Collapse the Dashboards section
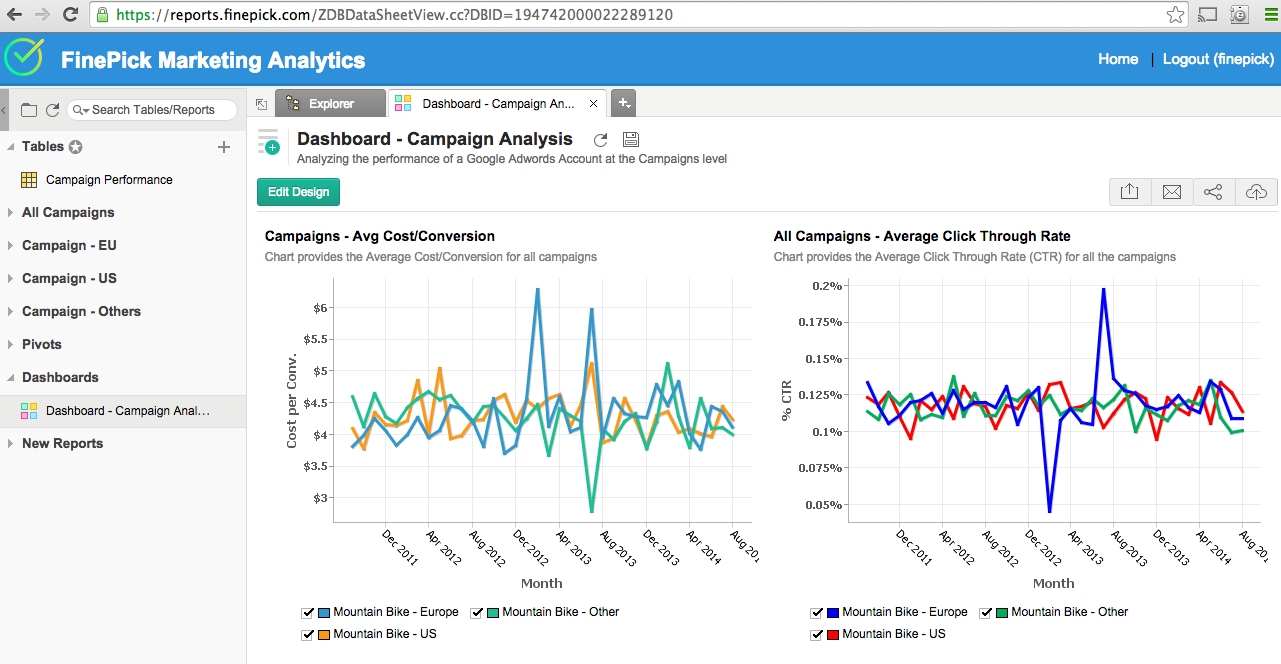 coord(11,377)
